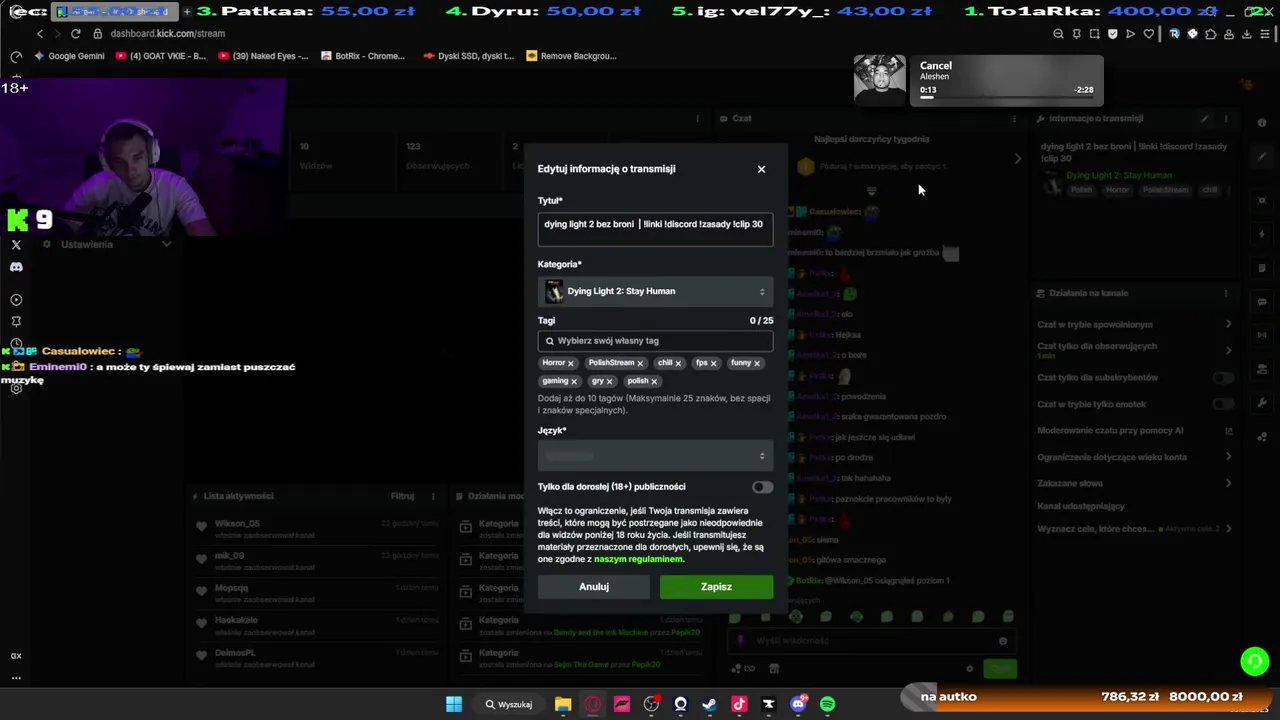Remove the Horror tag
Viewport: 1280px width, 720px height.
(x=571, y=364)
